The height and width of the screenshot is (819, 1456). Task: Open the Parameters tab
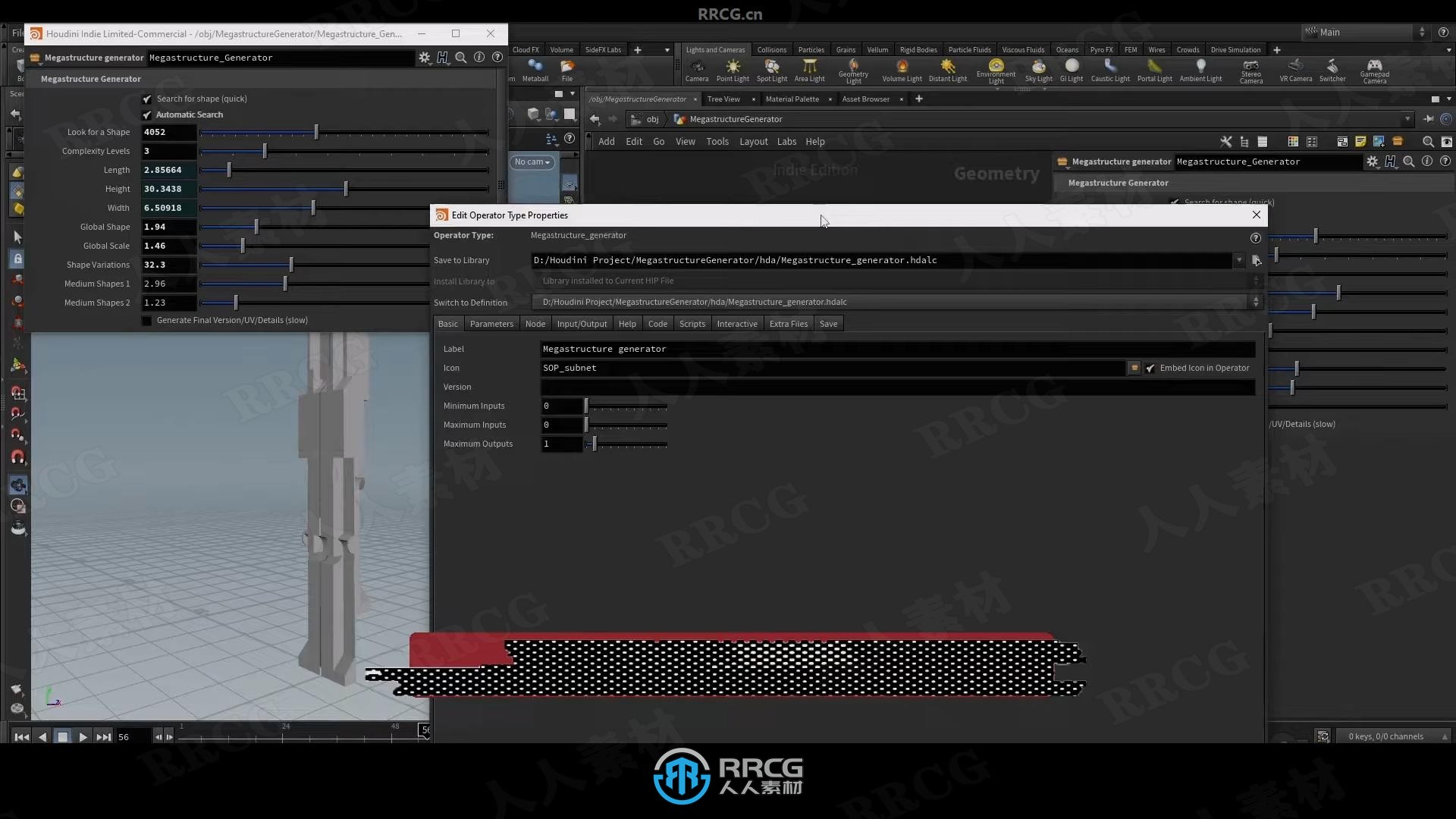[491, 324]
